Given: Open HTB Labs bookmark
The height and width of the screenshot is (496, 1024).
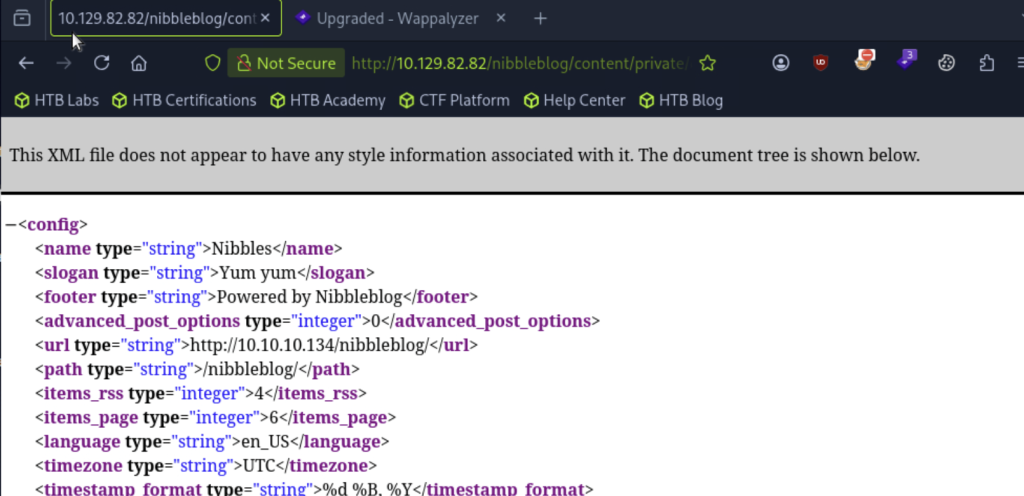Looking at the screenshot, I should point(57,101).
